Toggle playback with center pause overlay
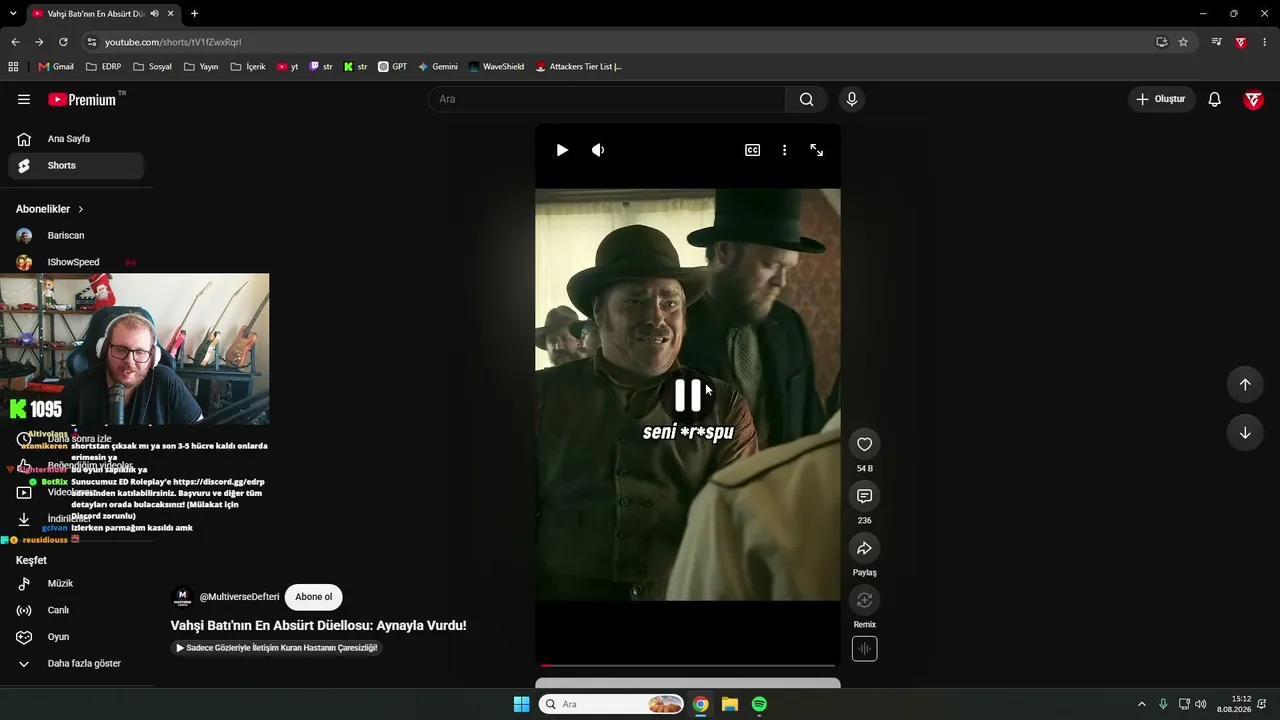Screen dimensions: 1280x720 coord(688,396)
